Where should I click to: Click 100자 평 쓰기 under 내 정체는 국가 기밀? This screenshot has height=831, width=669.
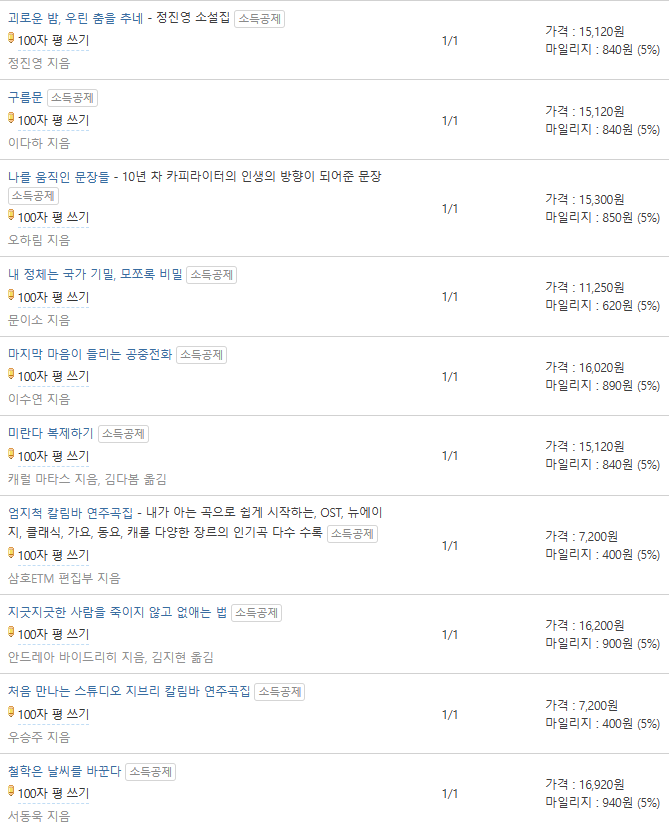pos(54,297)
